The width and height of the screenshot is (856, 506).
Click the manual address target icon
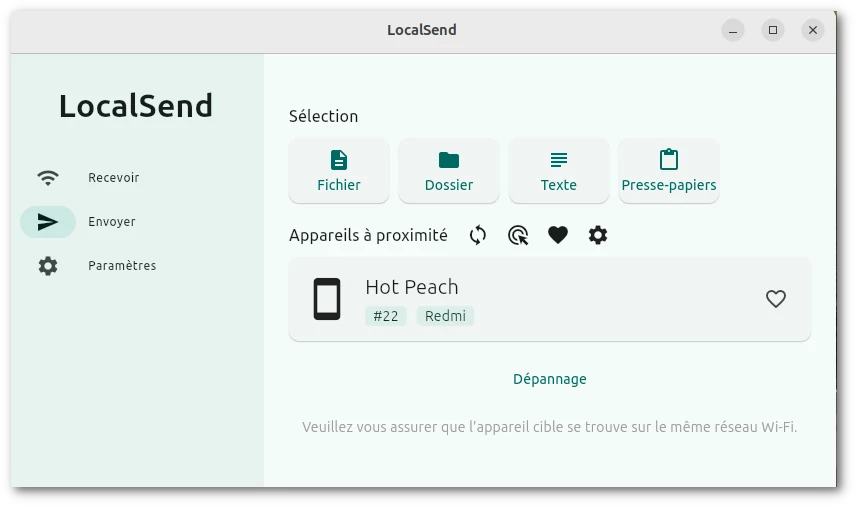pyautogui.click(x=518, y=235)
